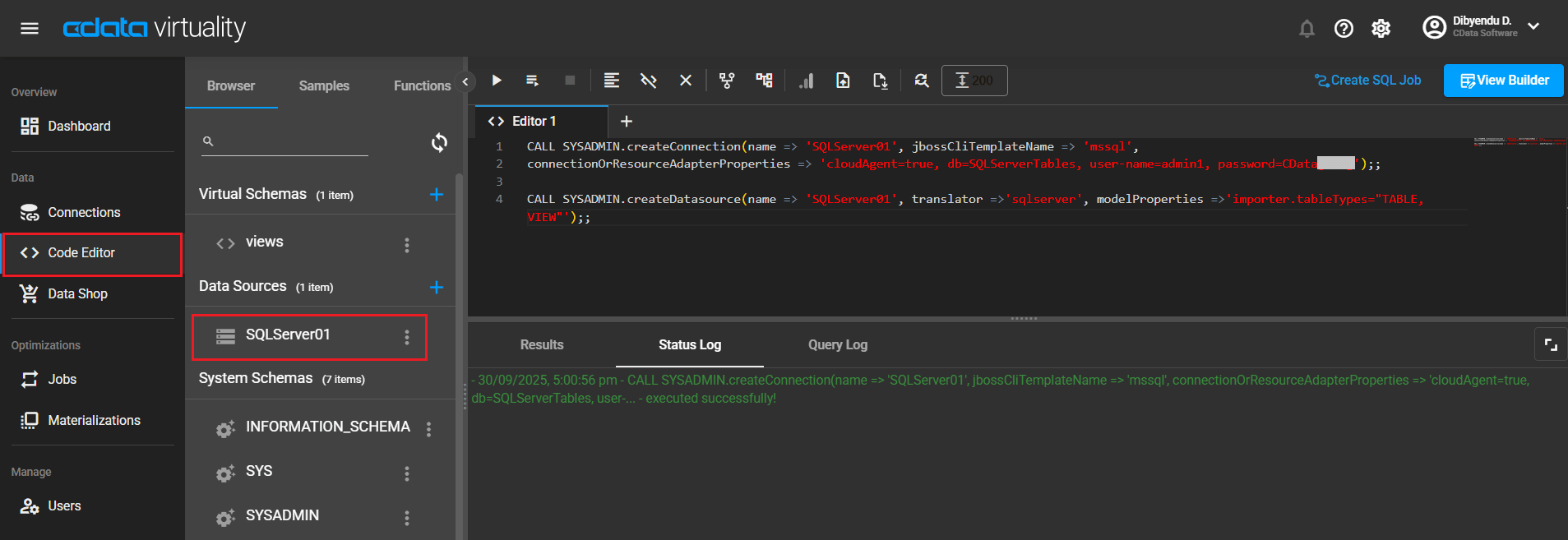Screen dimensions: 1568x540
Task: Click the download file icon in toolbar
Action: (x=880, y=81)
